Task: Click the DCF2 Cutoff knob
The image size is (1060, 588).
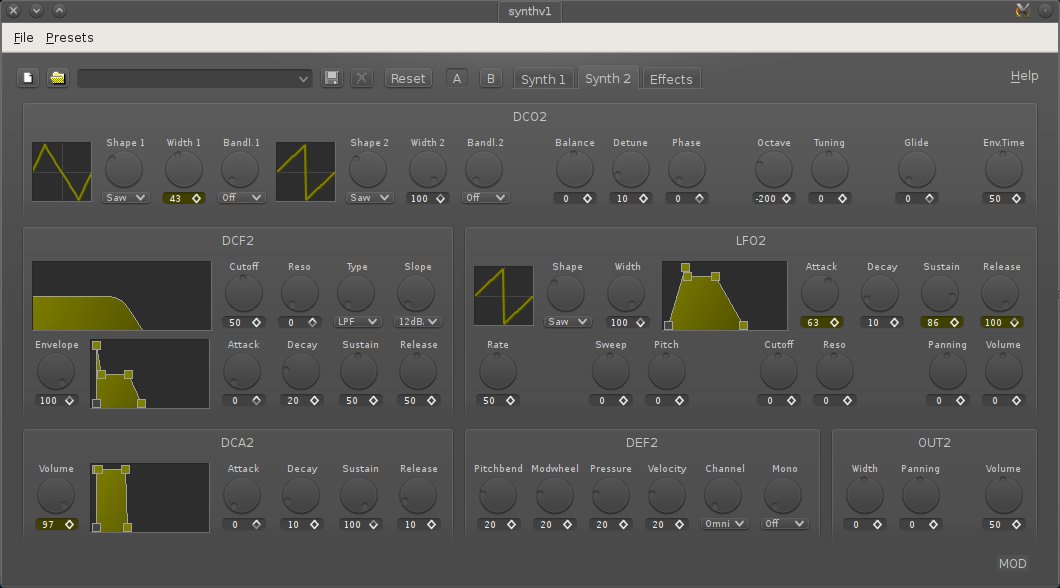Action: pos(244,293)
